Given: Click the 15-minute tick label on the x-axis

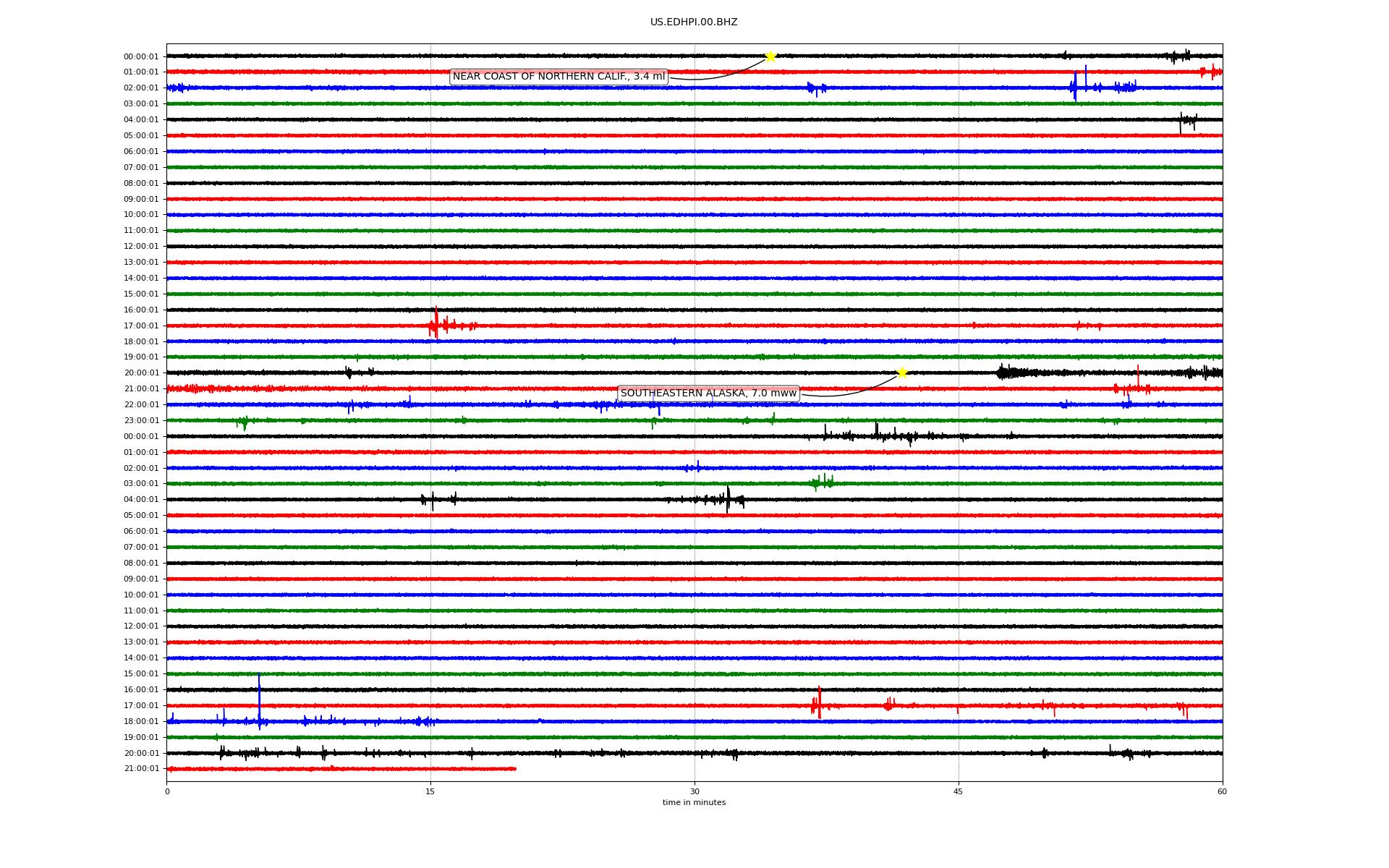Looking at the screenshot, I should pyautogui.click(x=430, y=791).
